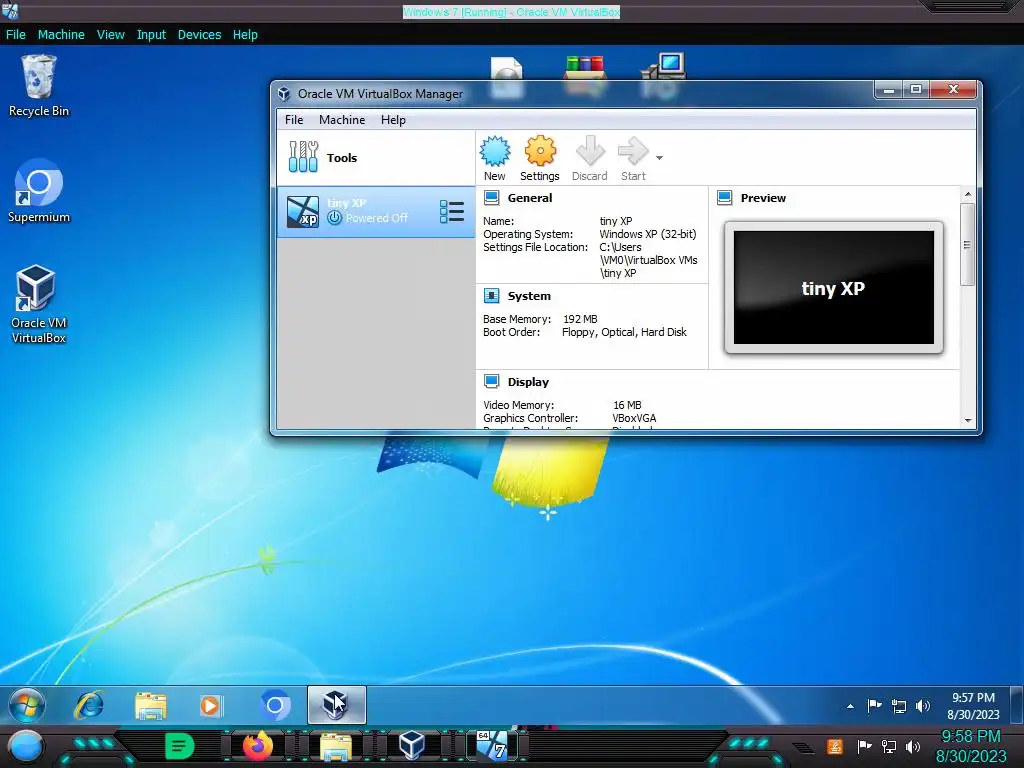This screenshot has height=768, width=1024.
Task: Open Machine menu in VirtualBox Manager
Action: pos(342,120)
